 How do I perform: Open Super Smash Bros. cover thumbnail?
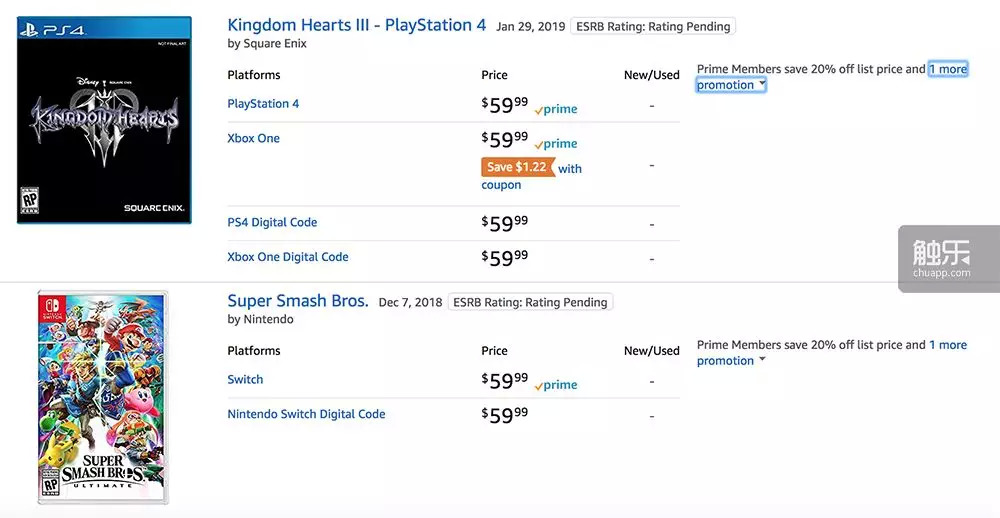point(103,396)
